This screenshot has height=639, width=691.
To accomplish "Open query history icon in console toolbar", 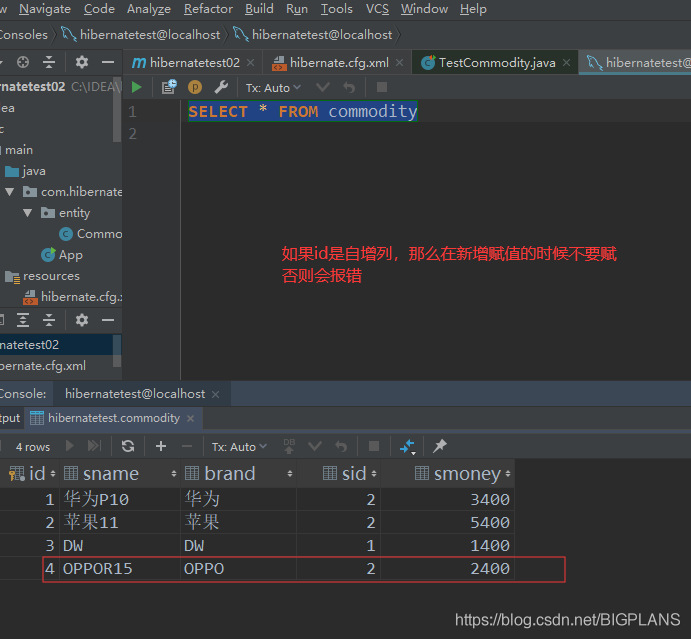I will coord(169,87).
